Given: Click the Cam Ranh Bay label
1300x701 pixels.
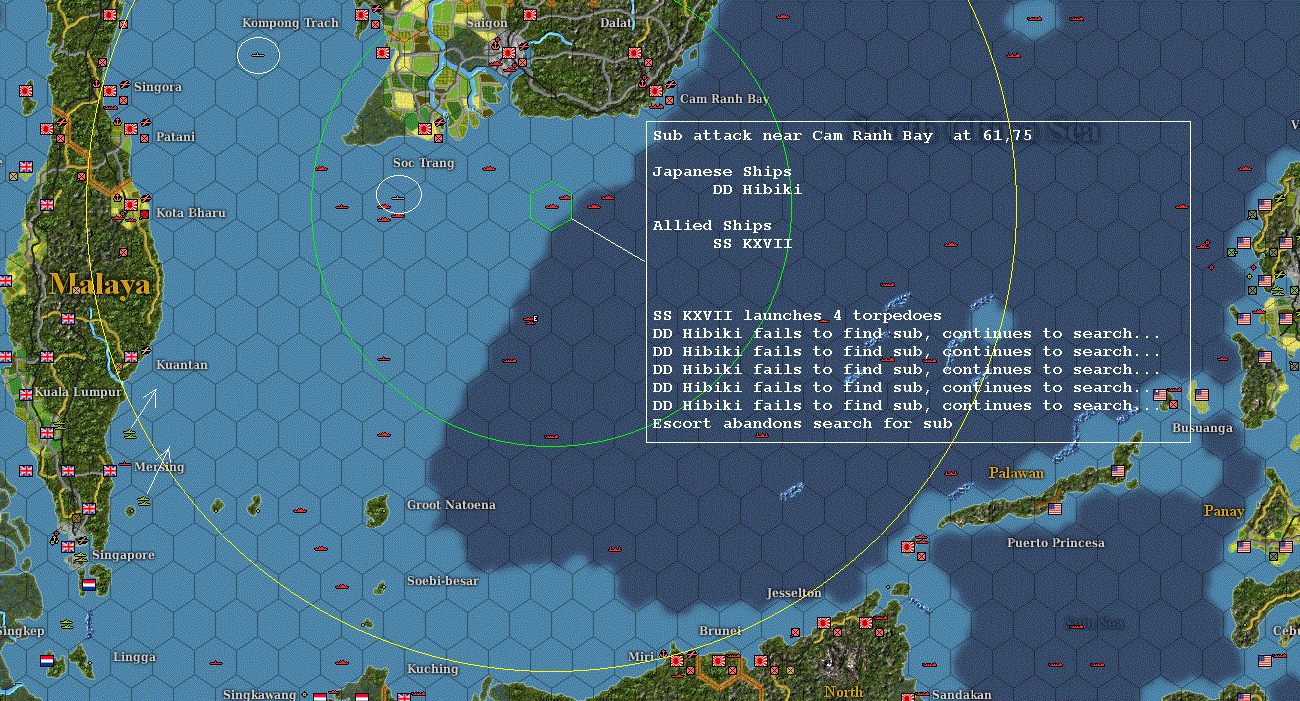Looking at the screenshot, I should pyautogui.click(x=724, y=99).
